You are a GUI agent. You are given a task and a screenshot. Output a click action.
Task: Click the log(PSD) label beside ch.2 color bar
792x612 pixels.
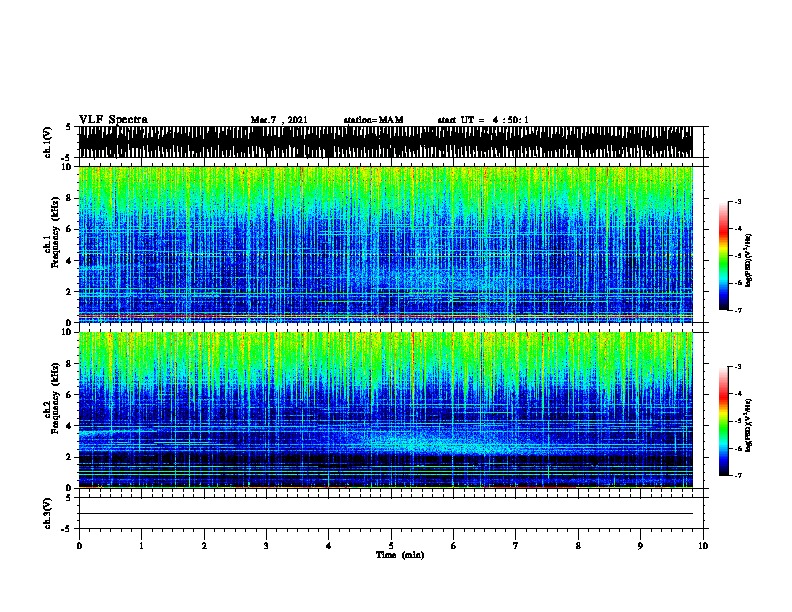click(x=748, y=425)
